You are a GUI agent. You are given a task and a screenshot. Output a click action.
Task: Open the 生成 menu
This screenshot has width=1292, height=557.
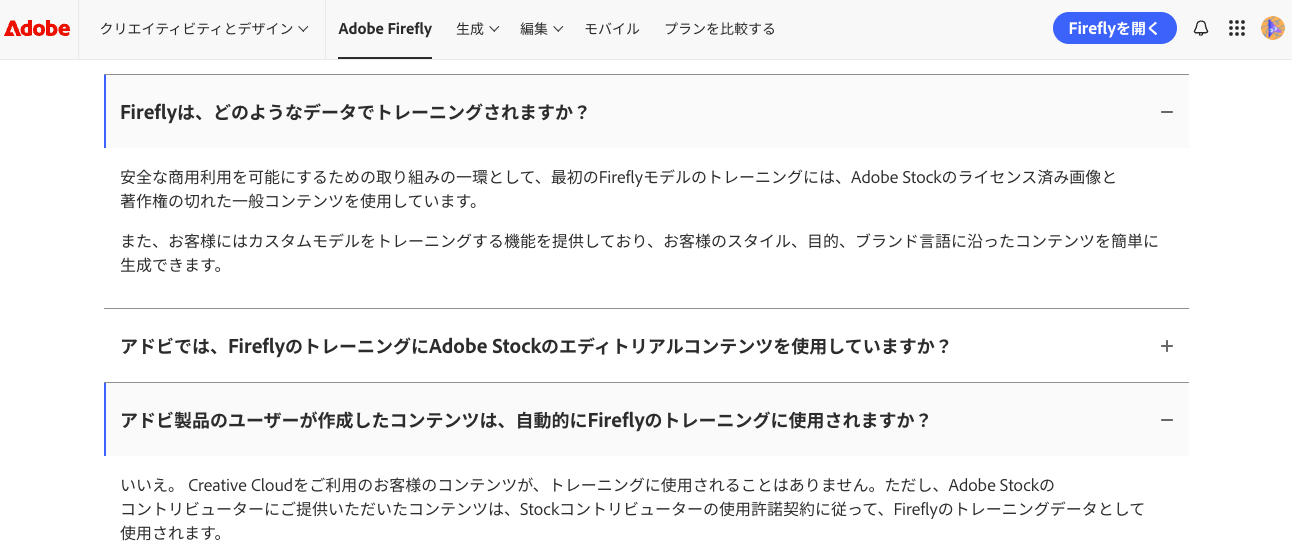(470, 29)
